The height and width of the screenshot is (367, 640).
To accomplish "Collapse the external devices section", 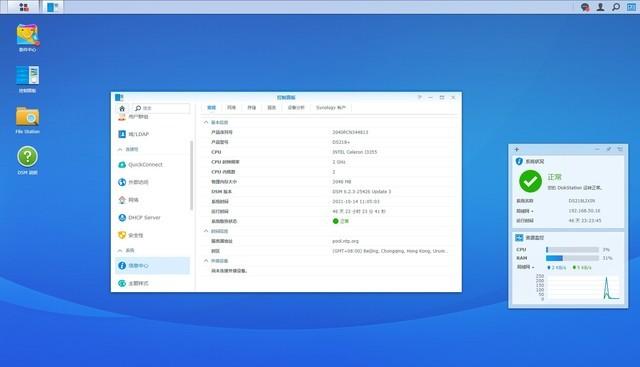I will pyautogui.click(x=206, y=260).
